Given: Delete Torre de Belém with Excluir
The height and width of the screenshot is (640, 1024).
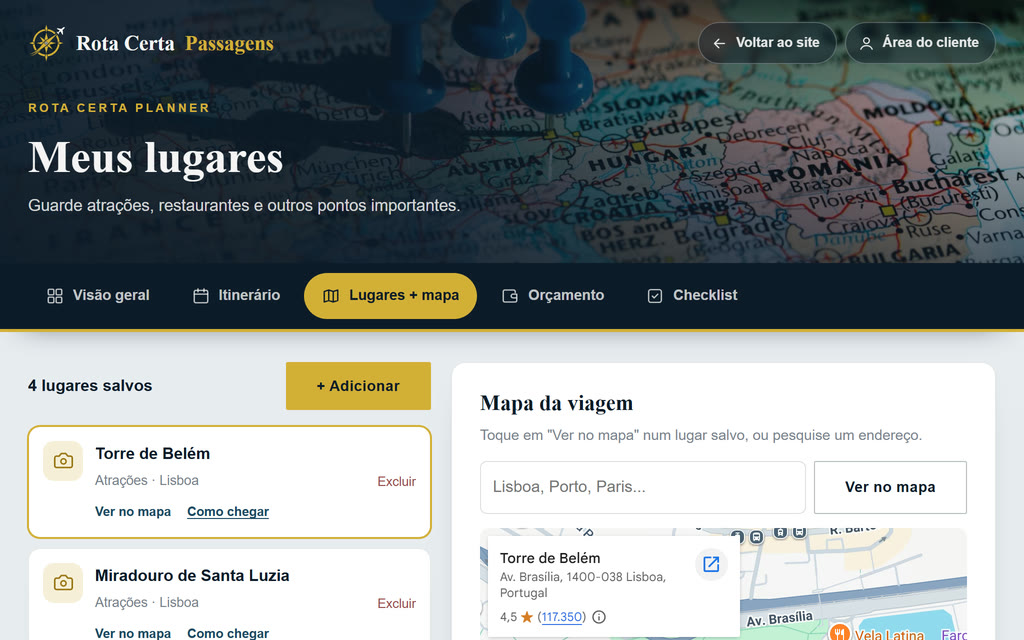Looking at the screenshot, I should point(396,481).
